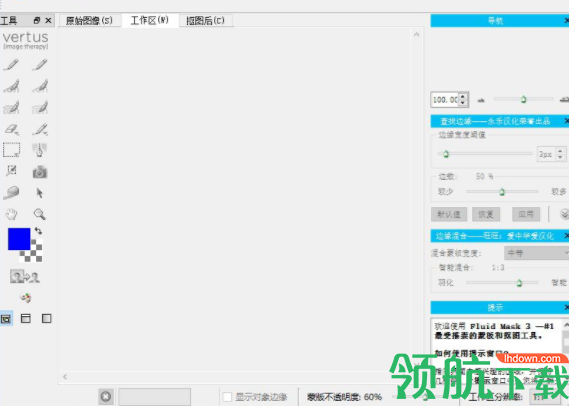Click the small zoom-out icon in navigator
569x406 pixels.
point(481,100)
